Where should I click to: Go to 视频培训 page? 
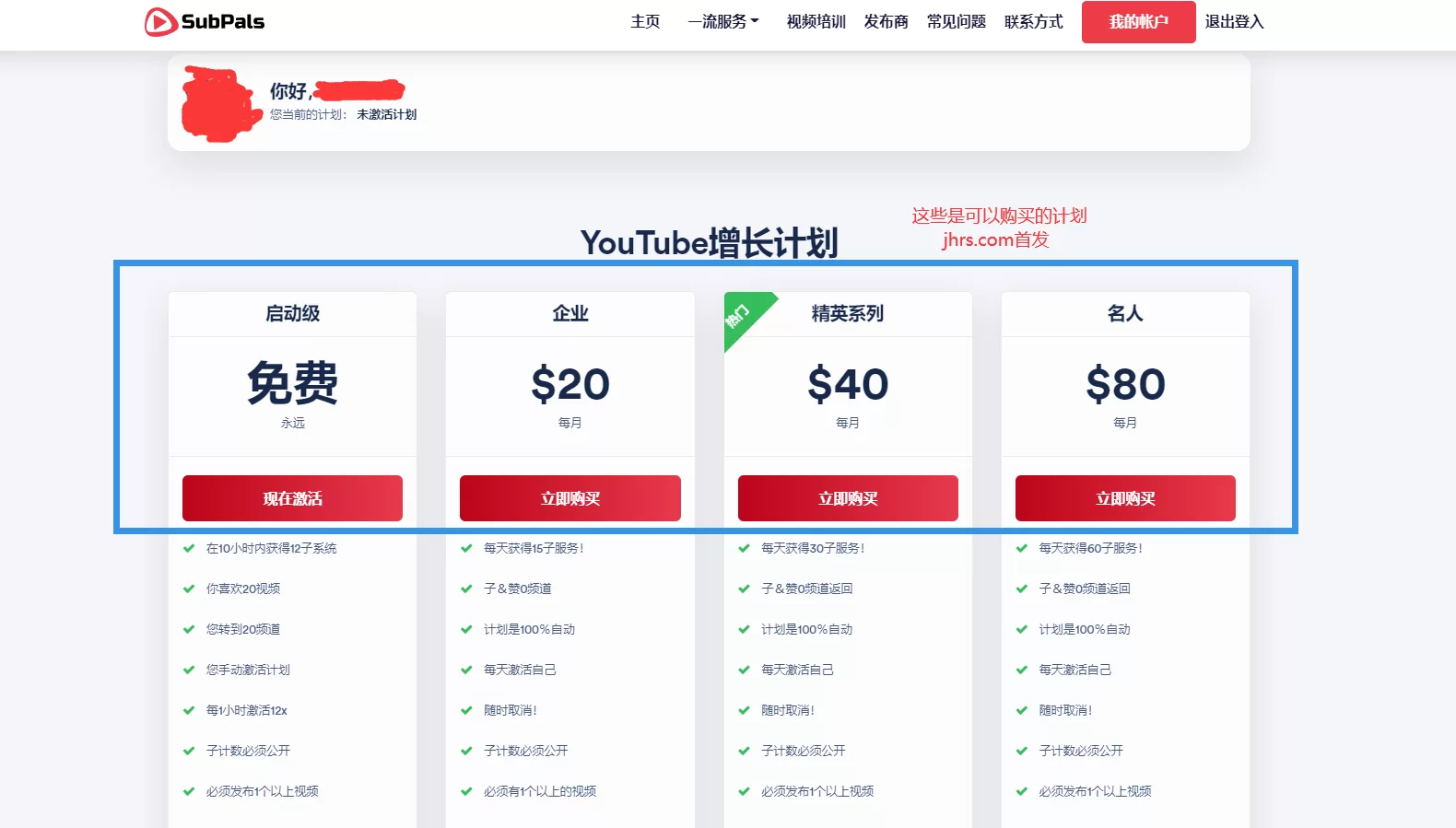tap(816, 21)
